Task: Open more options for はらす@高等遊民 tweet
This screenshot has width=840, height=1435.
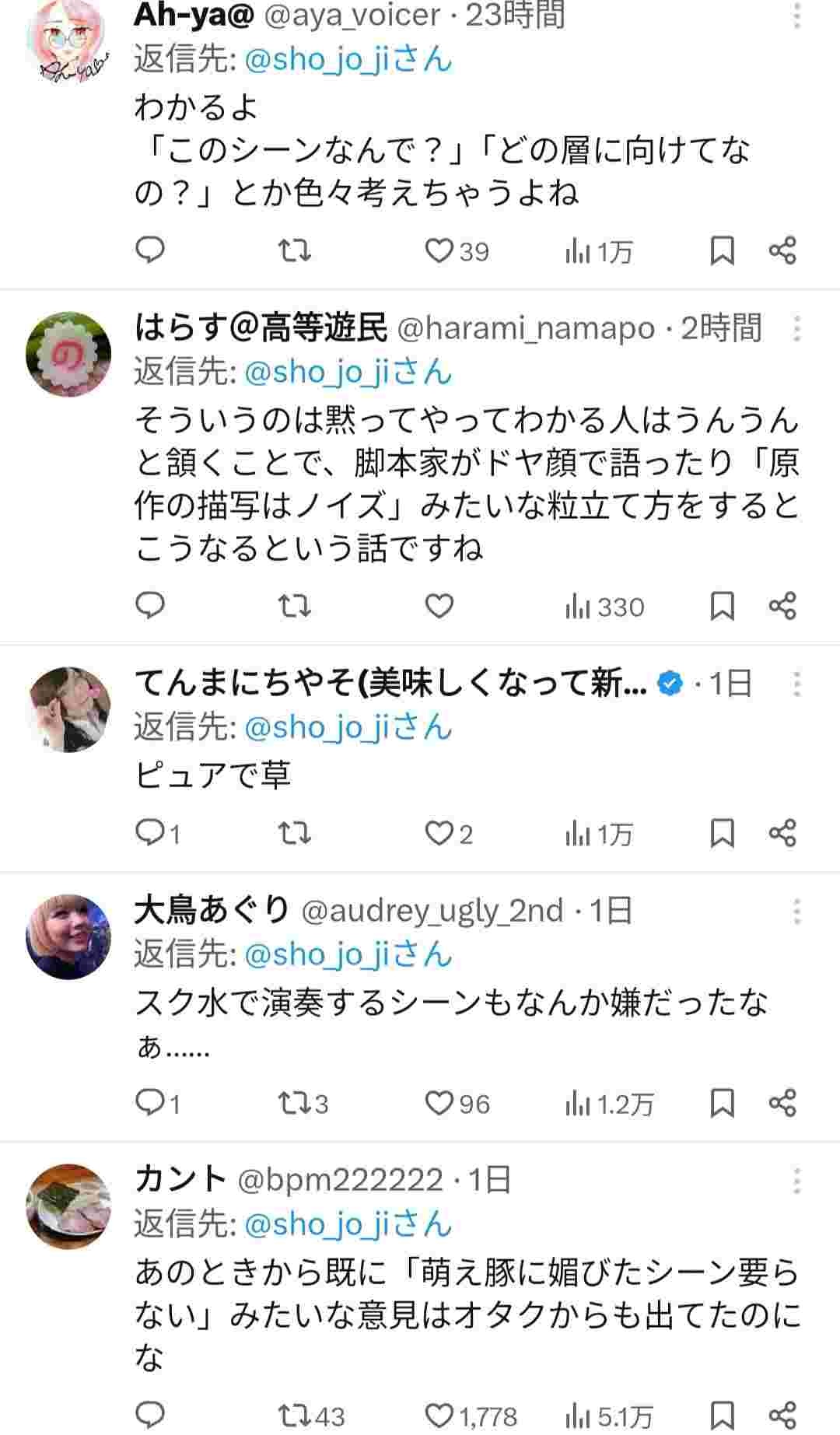Action: click(x=796, y=329)
